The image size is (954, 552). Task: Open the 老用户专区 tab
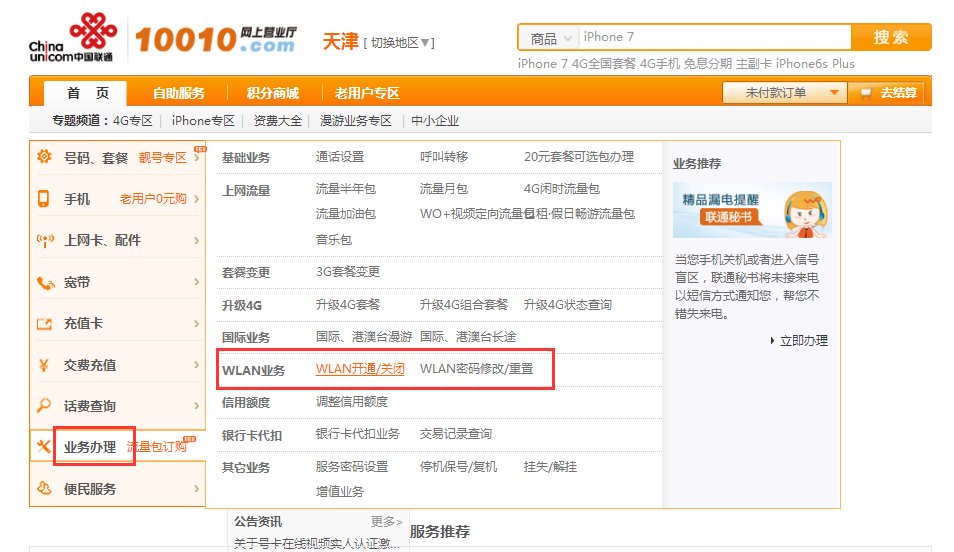point(367,93)
